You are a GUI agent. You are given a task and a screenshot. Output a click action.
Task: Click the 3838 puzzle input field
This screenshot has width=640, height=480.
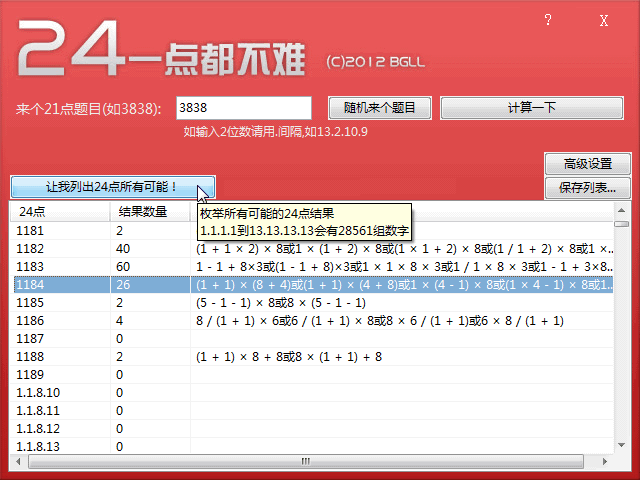[244, 107]
